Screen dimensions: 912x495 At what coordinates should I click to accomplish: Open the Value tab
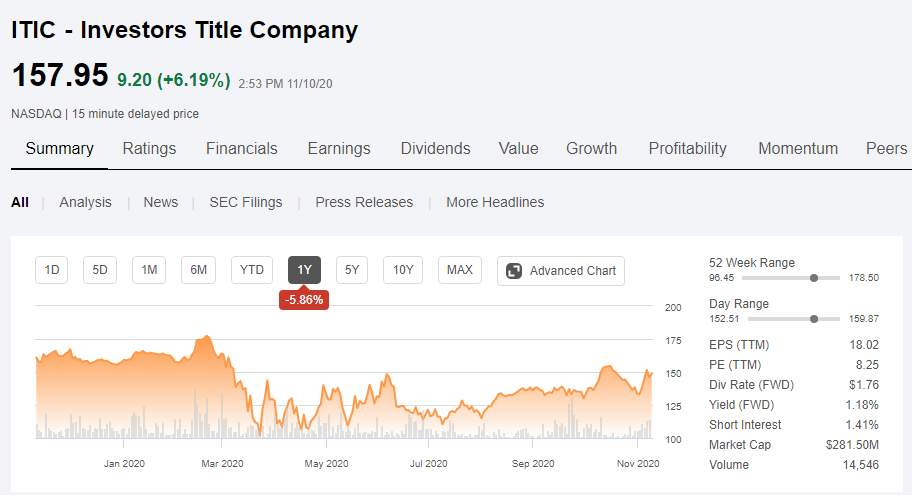coord(518,149)
